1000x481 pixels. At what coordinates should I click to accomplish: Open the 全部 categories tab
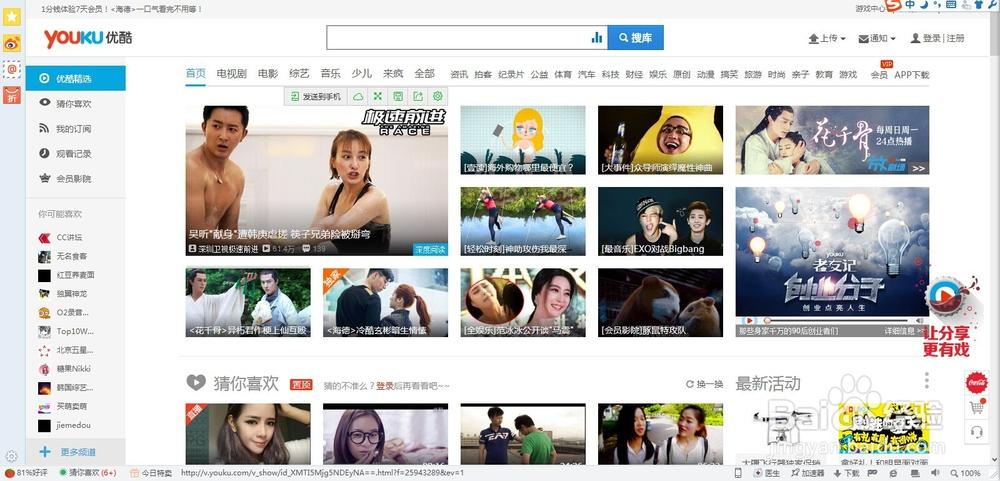424,73
